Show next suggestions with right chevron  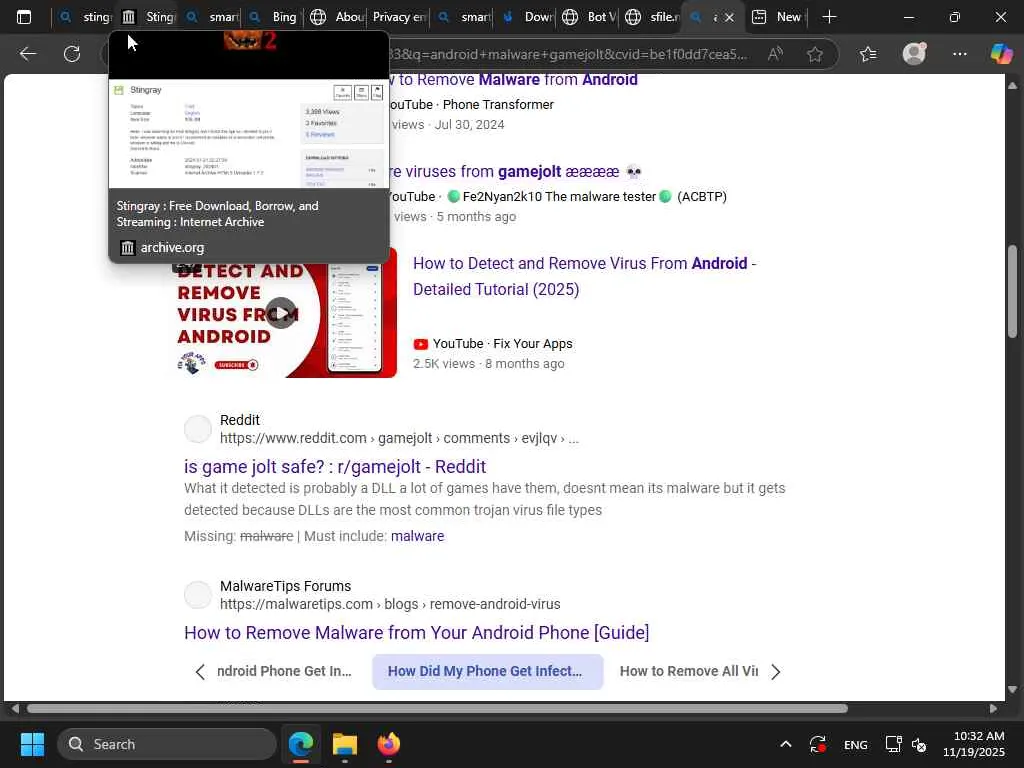coord(775,672)
